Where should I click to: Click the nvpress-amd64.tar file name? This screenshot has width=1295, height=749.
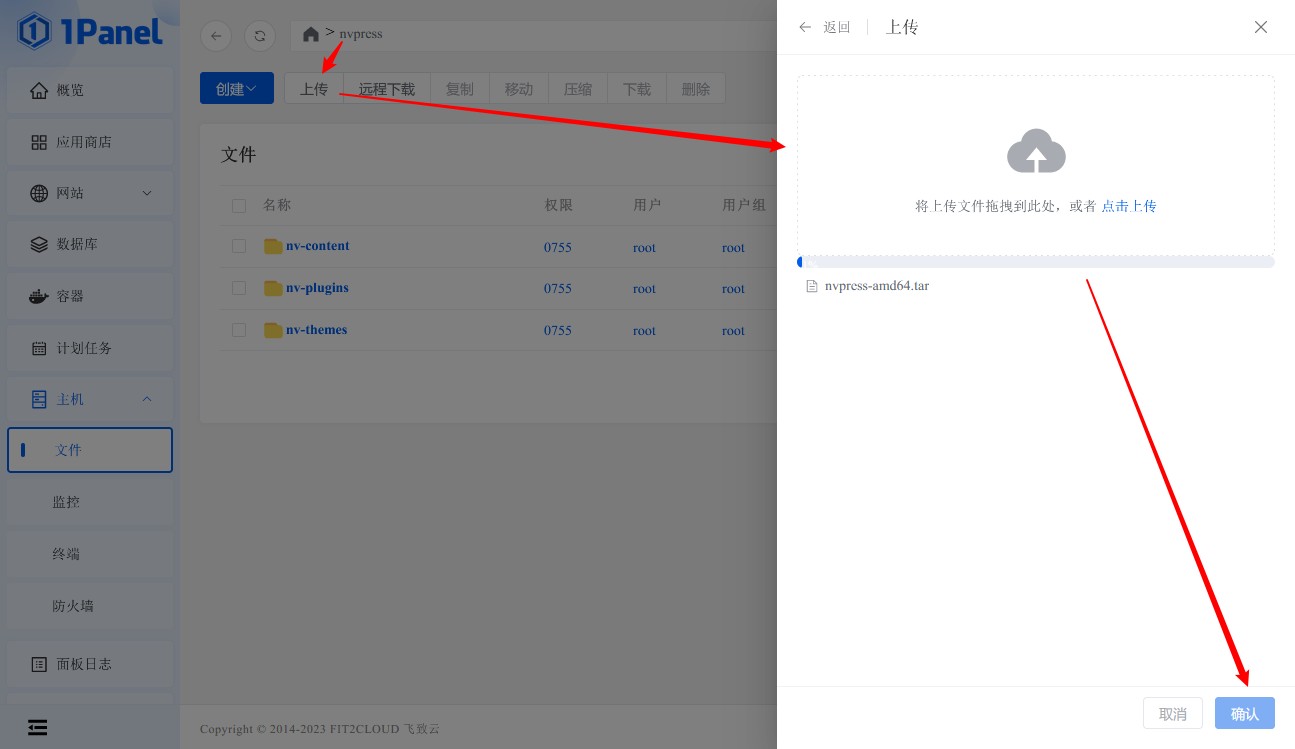click(877, 286)
